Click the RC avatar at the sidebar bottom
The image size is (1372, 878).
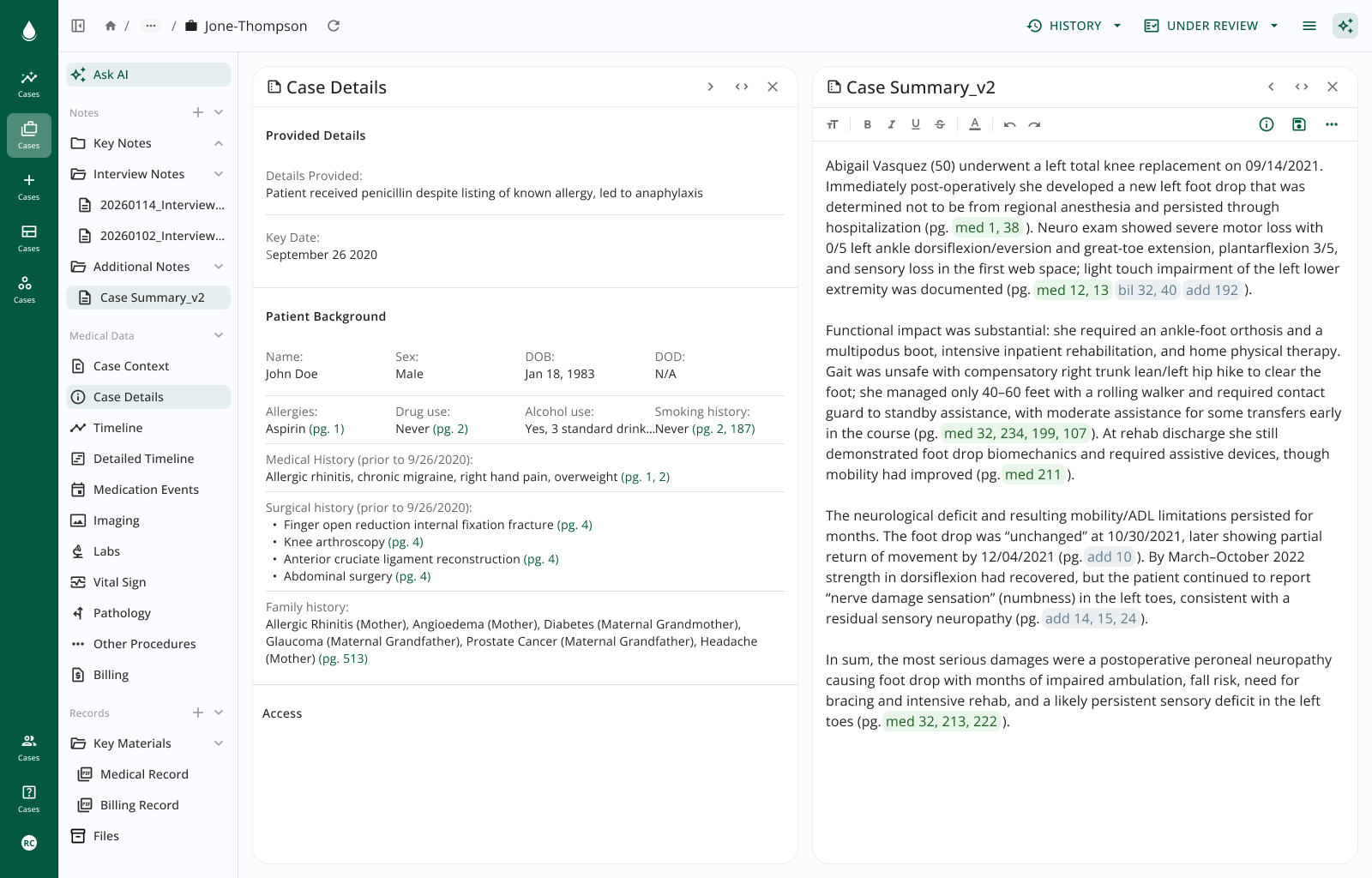pyautogui.click(x=29, y=843)
